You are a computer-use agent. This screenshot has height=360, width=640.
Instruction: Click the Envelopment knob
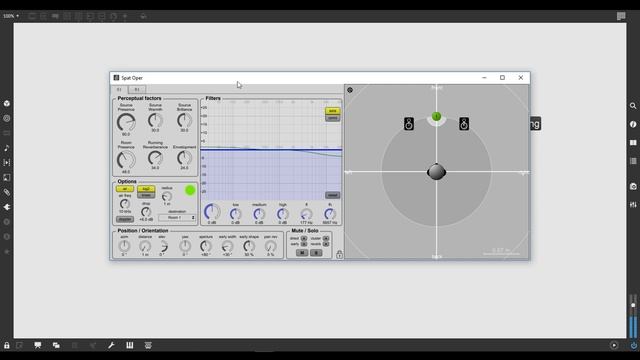(184, 158)
